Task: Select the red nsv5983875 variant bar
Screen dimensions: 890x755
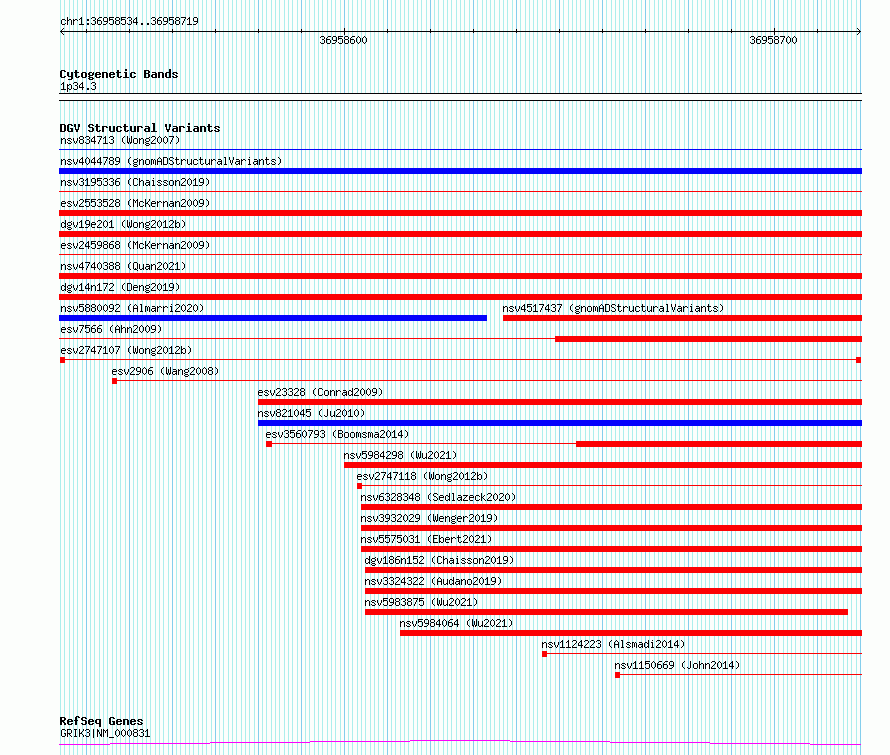Action: (606, 612)
